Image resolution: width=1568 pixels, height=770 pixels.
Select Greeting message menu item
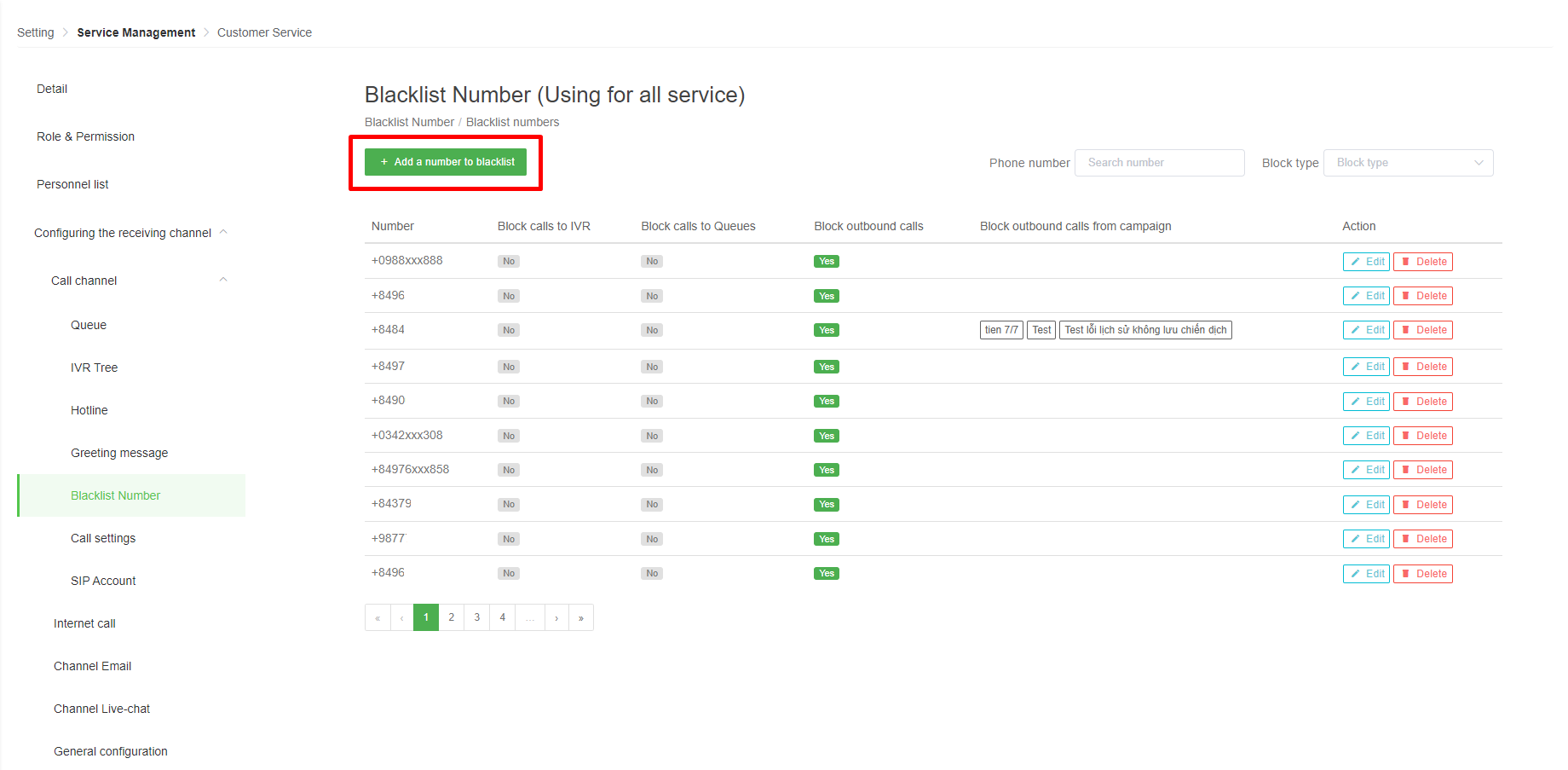point(119,453)
